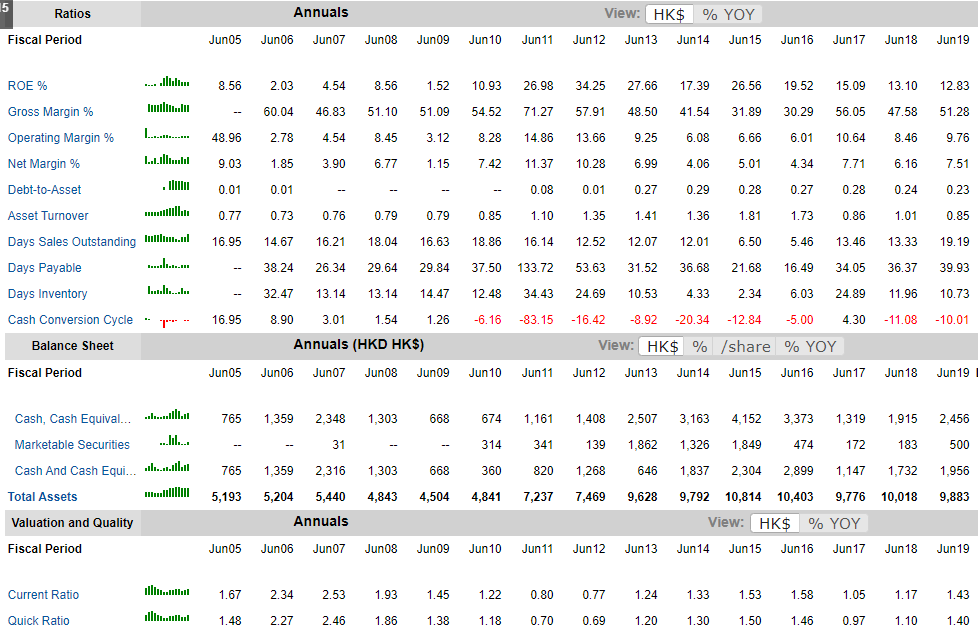Select HK$ view in Balance Sheet section
This screenshot has height=634, width=978.
[x=662, y=346]
